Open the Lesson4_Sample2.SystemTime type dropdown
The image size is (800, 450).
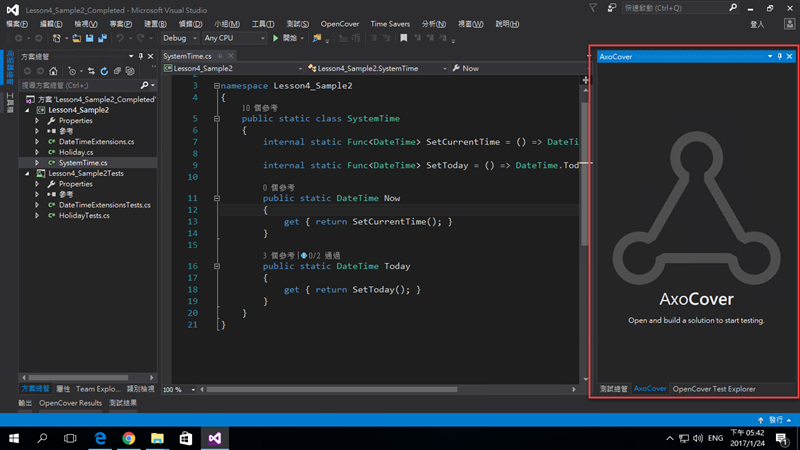[378, 68]
